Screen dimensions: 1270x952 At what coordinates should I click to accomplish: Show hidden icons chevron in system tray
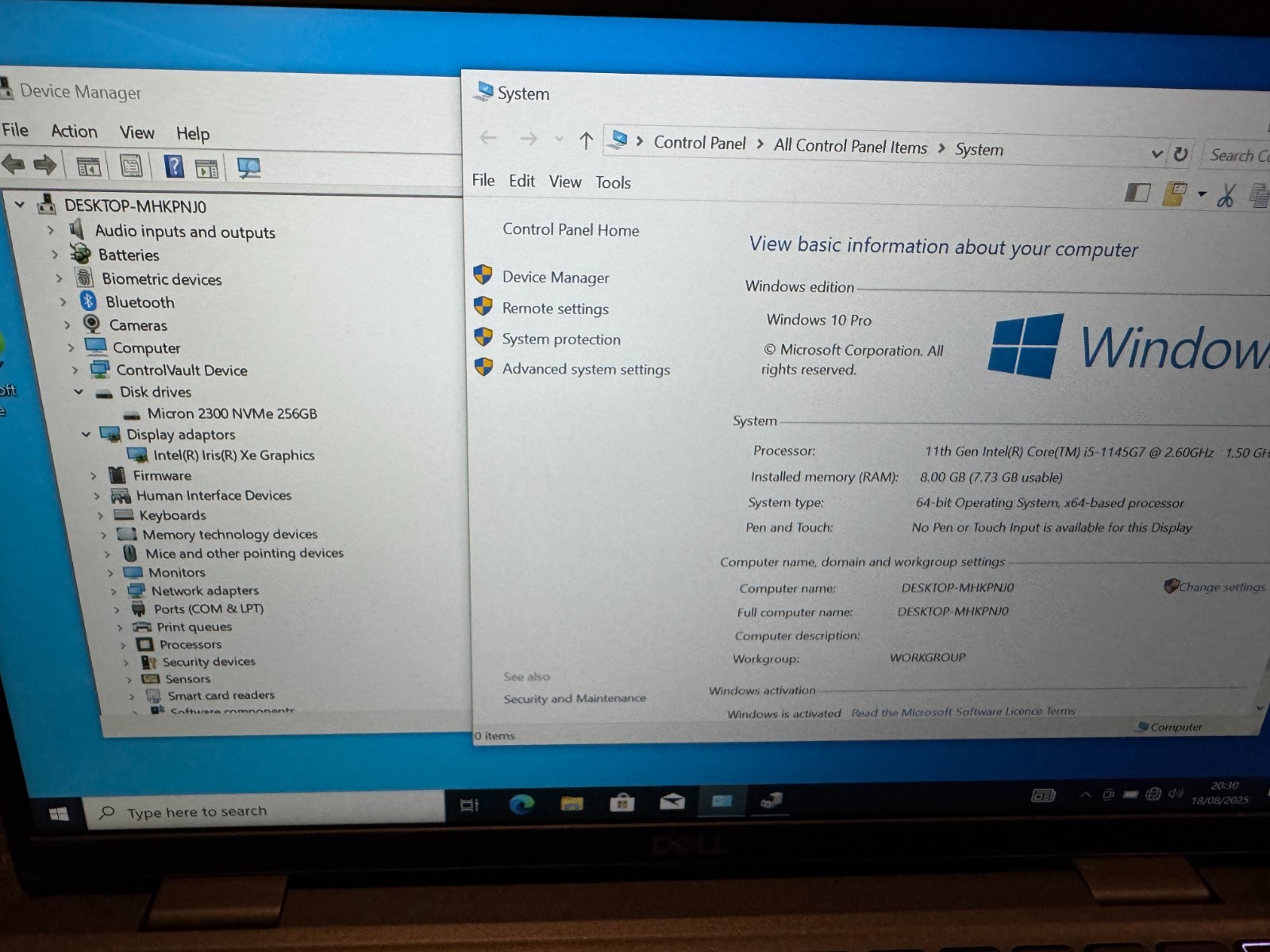coord(1085,795)
